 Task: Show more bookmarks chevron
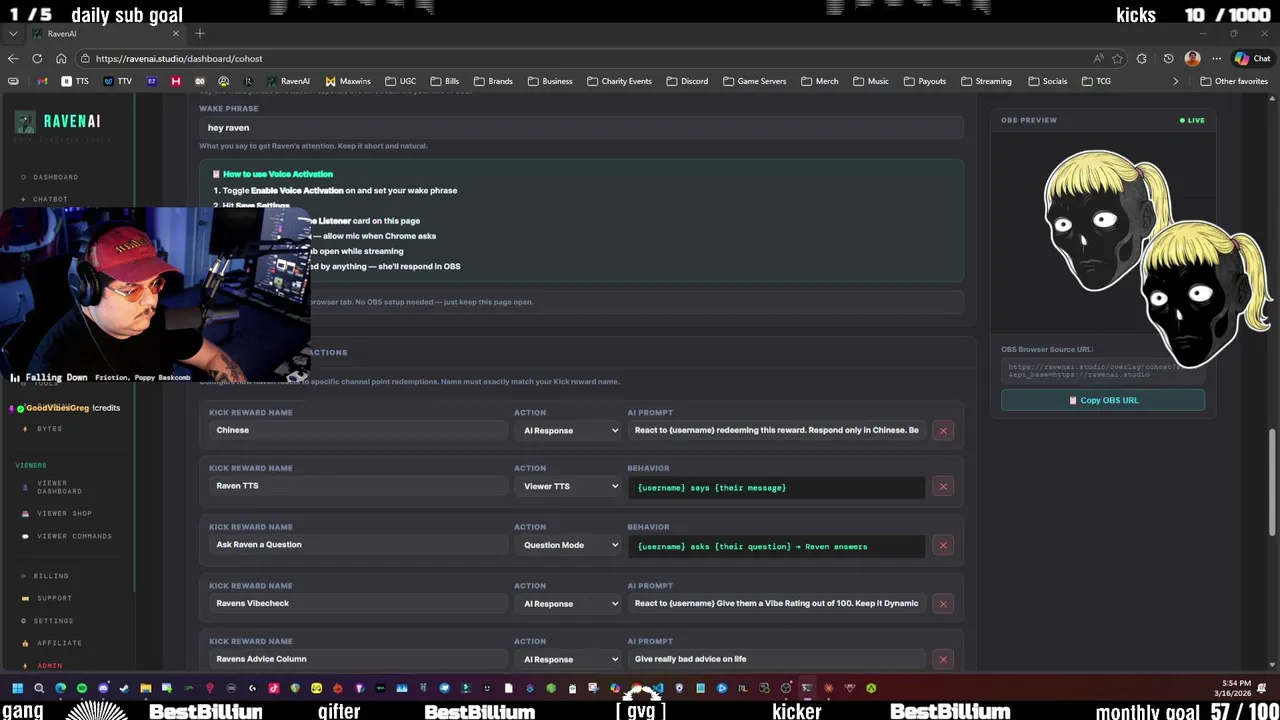pyautogui.click(x=1175, y=81)
